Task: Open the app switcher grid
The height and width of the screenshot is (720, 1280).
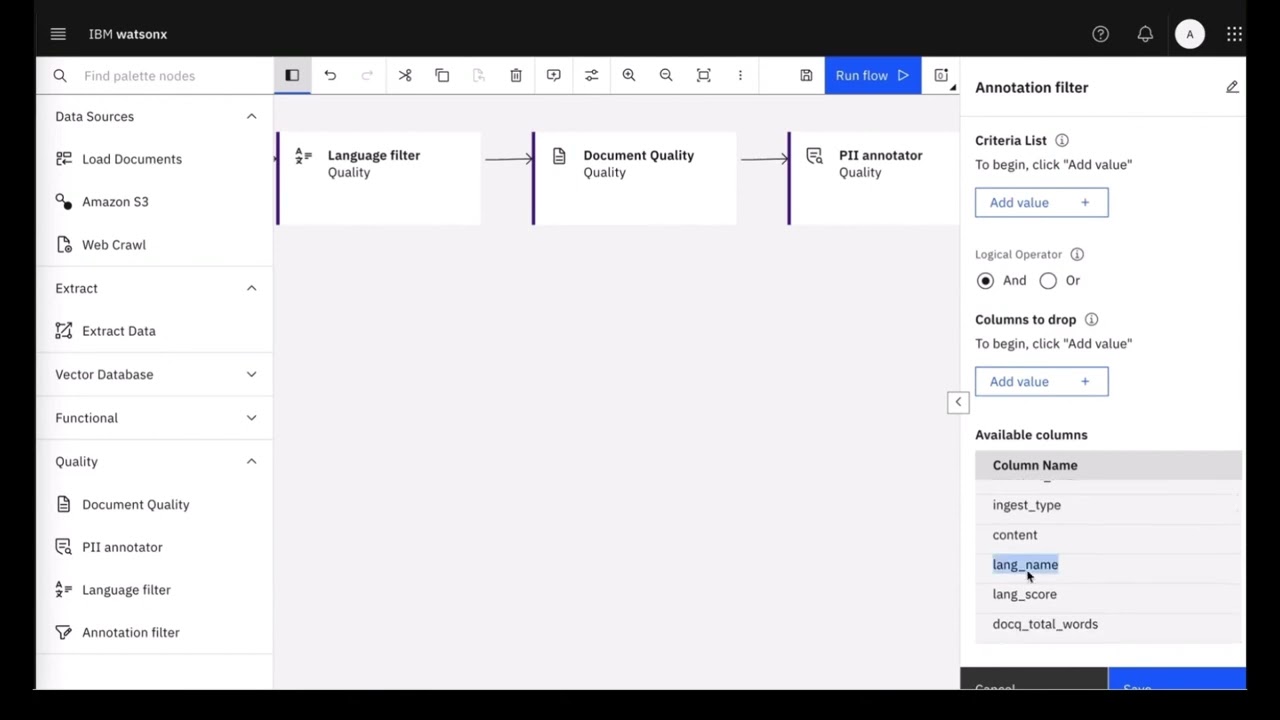Action: pyautogui.click(x=1234, y=34)
